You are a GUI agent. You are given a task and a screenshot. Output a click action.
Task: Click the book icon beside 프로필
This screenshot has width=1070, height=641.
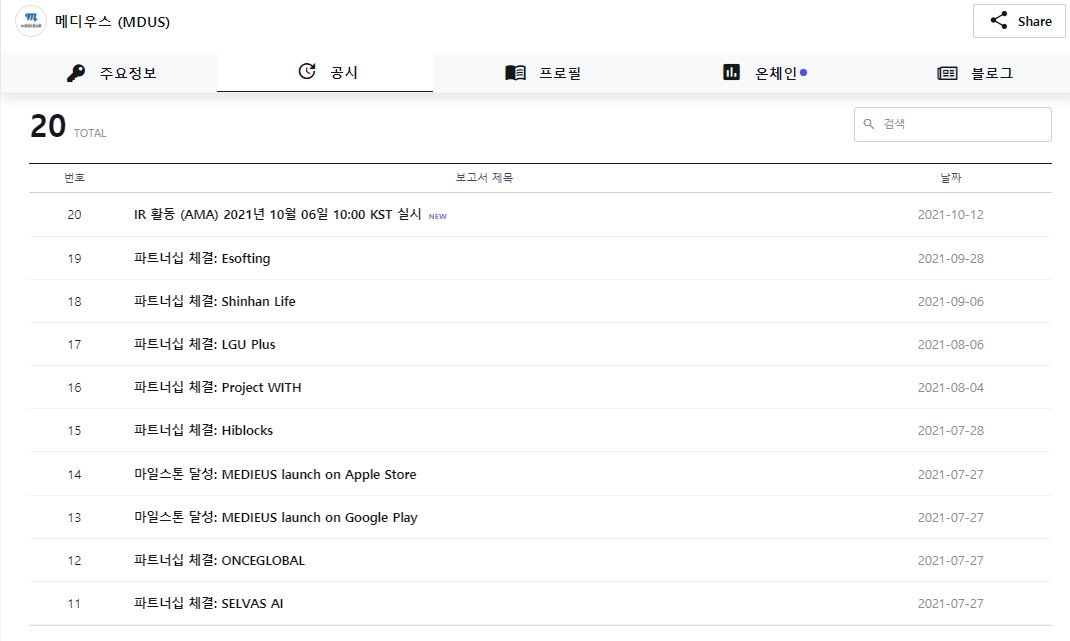pos(515,72)
